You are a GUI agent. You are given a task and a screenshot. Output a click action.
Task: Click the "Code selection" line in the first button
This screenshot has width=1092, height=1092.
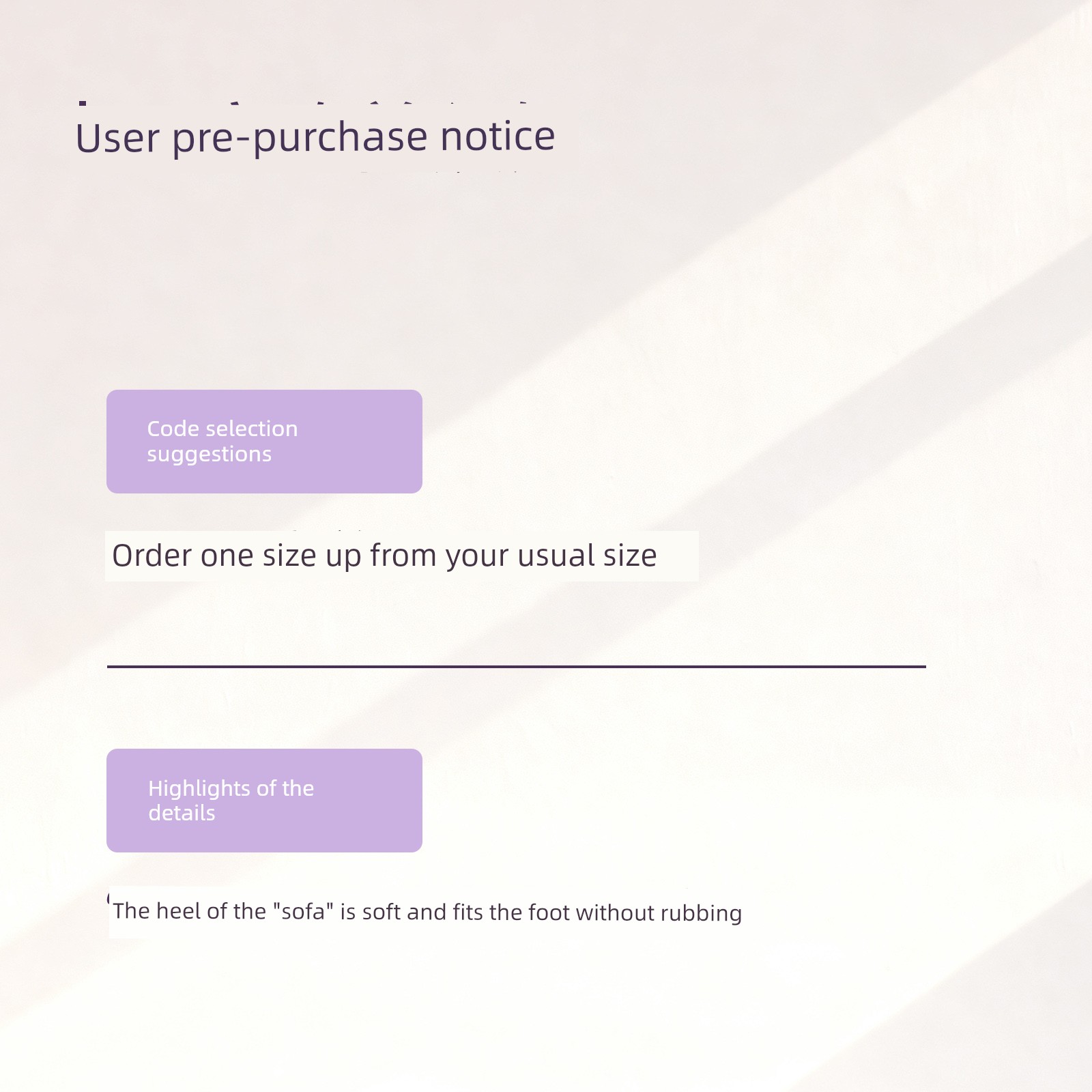pyautogui.click(x=222, y=429)
